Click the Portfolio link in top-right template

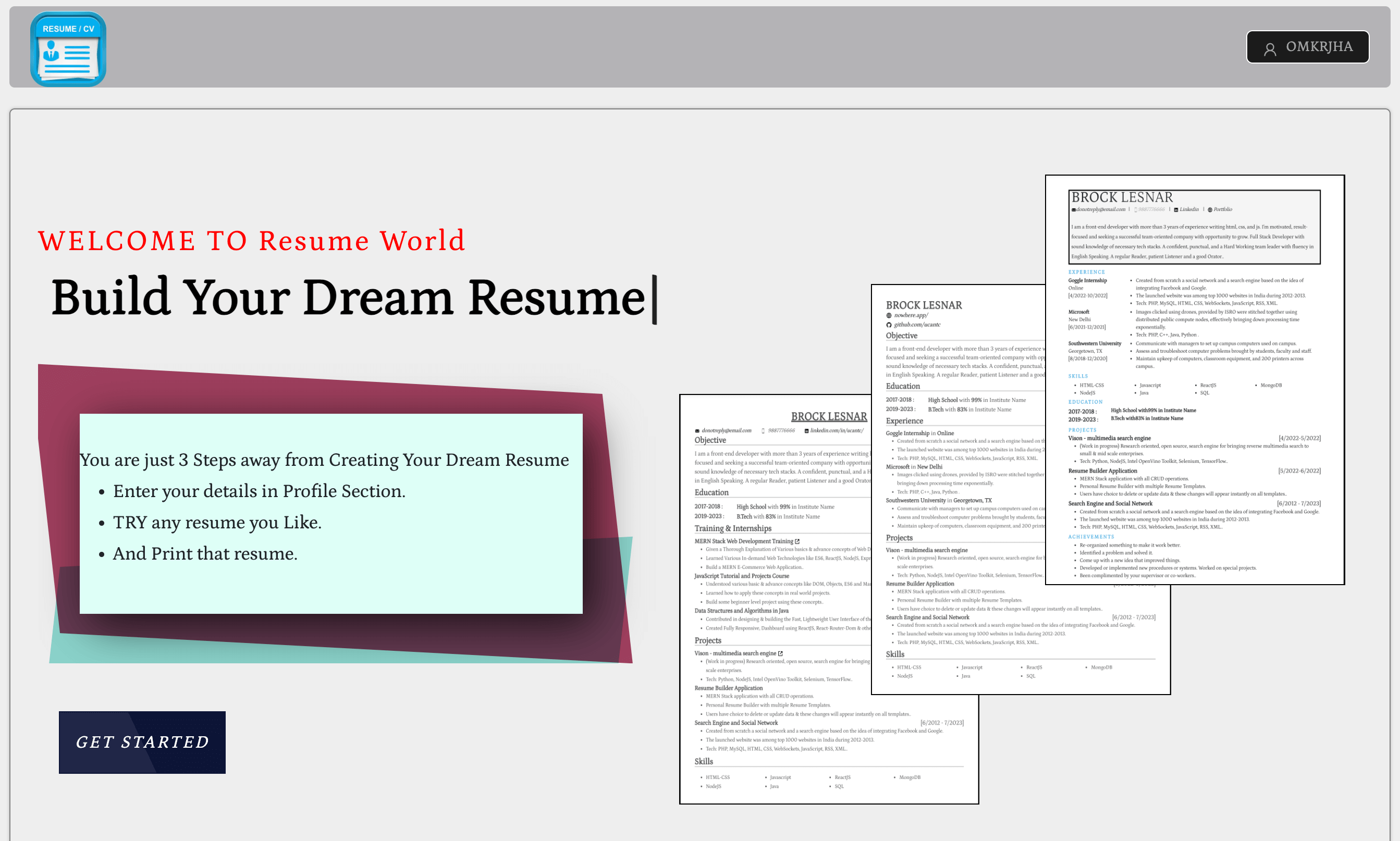tap(1222, 209)
